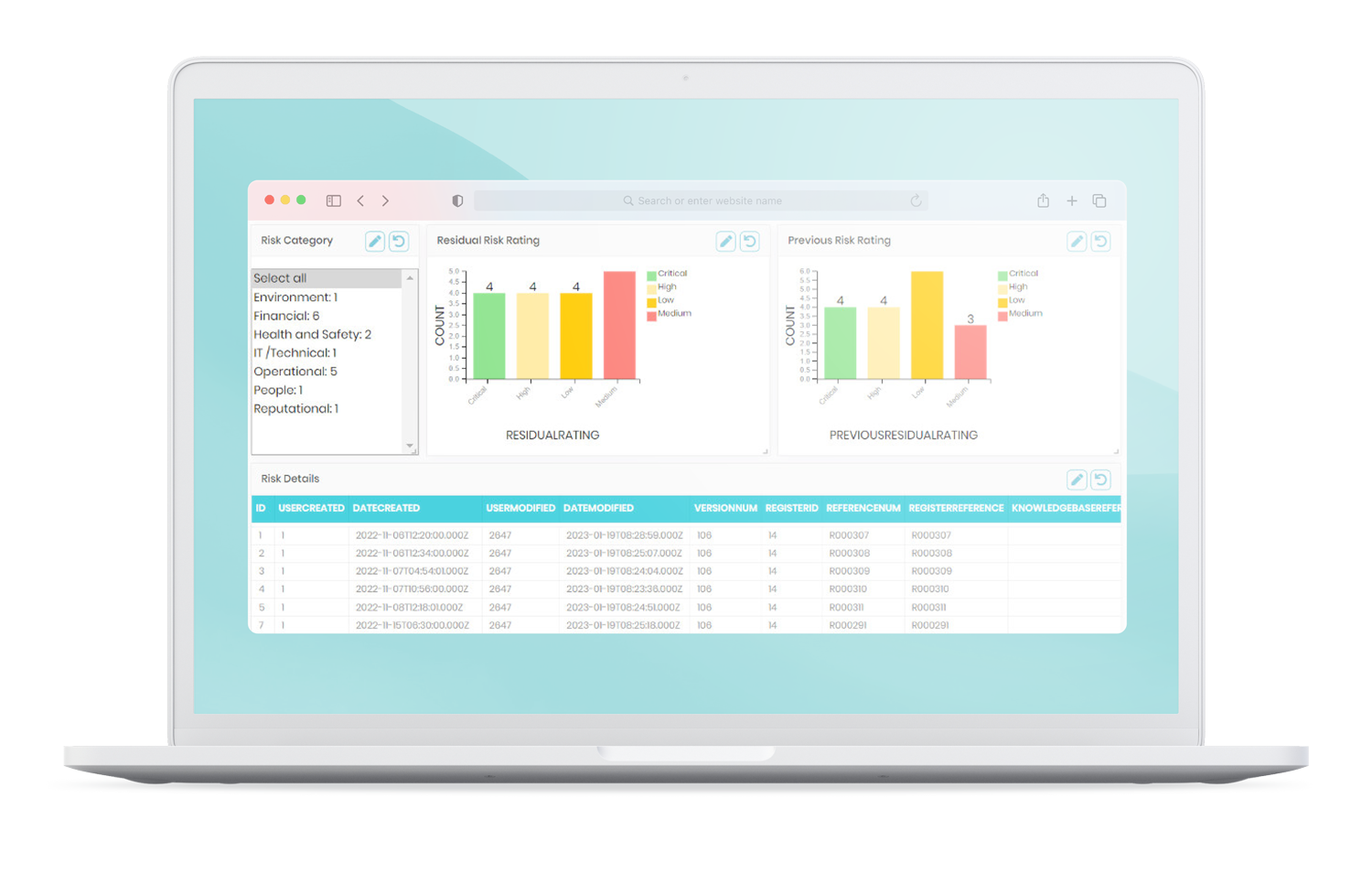Sort table by the ID column header
The width and height of the screenshot is (1372, 874).
coord(261,508)
